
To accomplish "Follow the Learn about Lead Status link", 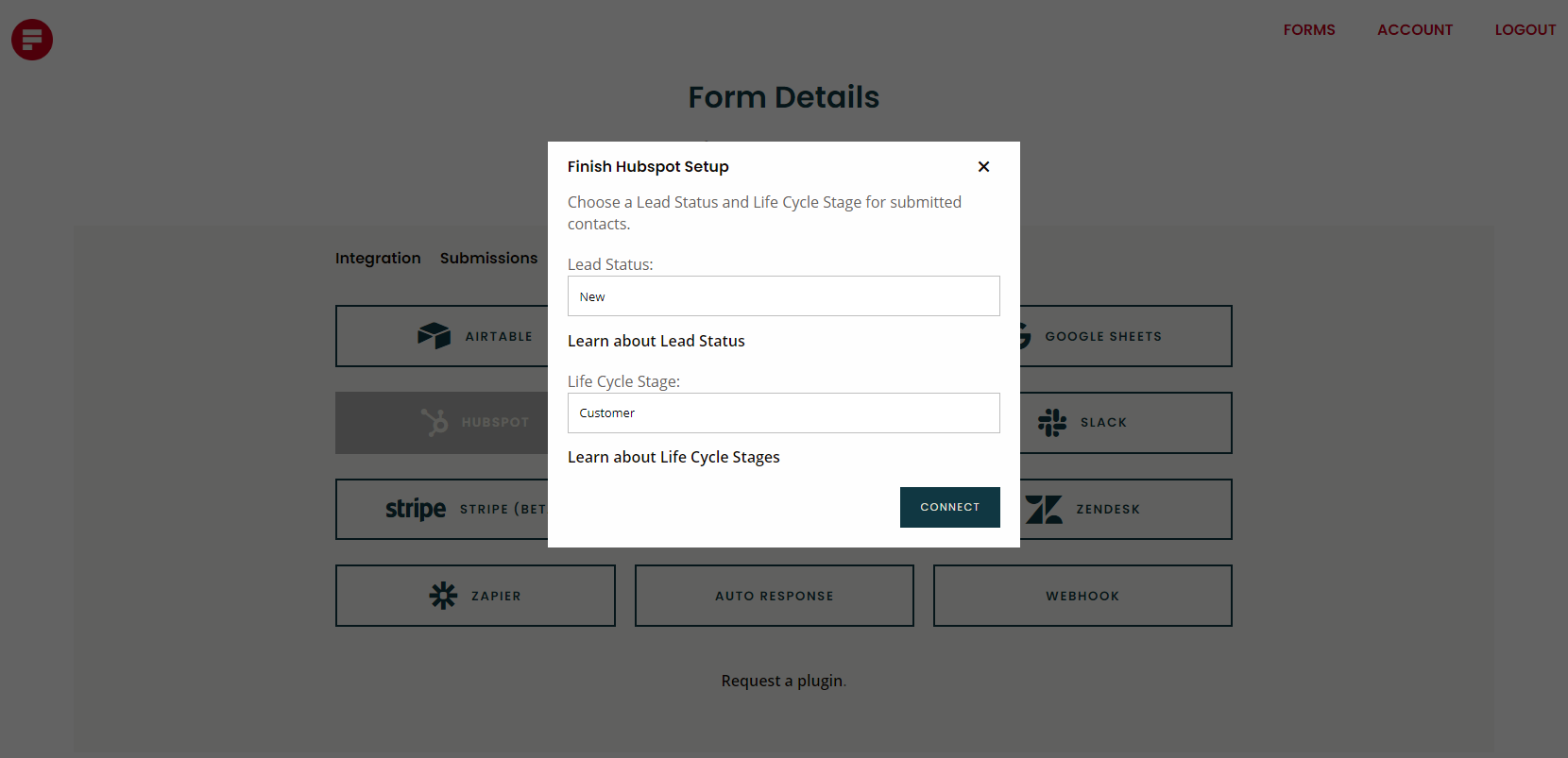I will click(656, 341).
